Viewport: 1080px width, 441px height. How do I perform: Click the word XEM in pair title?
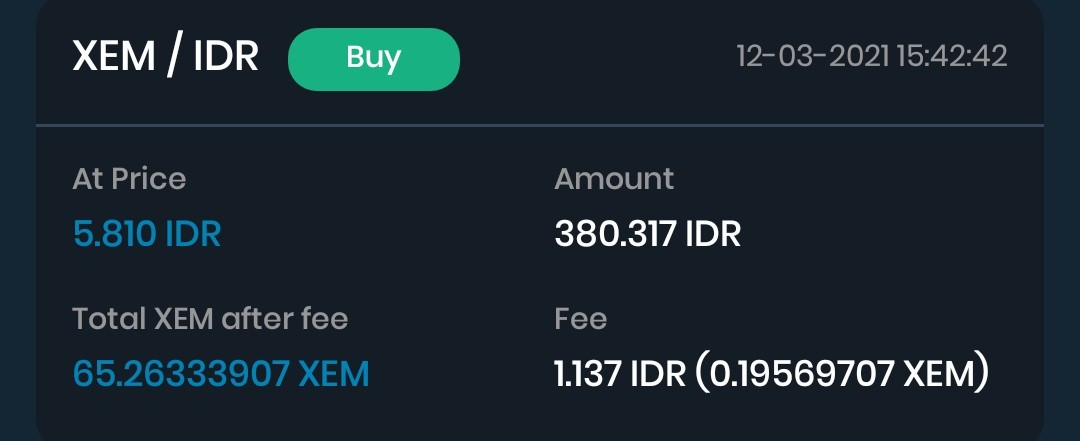[114, 57]
